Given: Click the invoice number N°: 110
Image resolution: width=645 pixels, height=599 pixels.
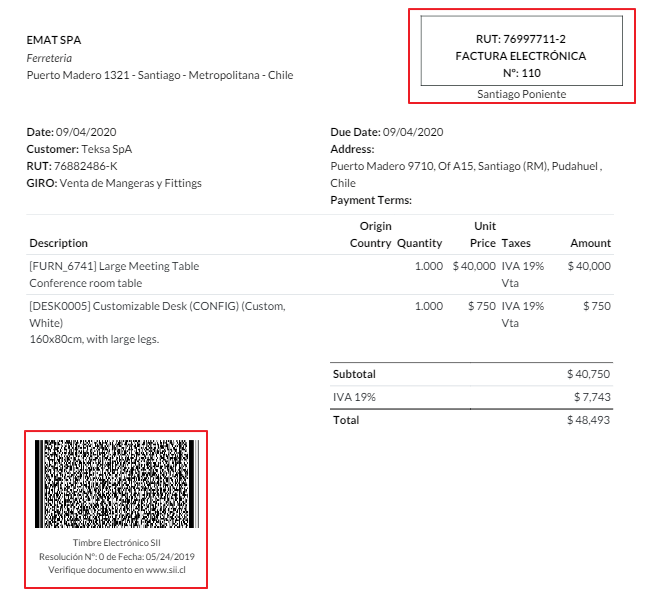Looking at the screenshot, I should click(520, 73).
